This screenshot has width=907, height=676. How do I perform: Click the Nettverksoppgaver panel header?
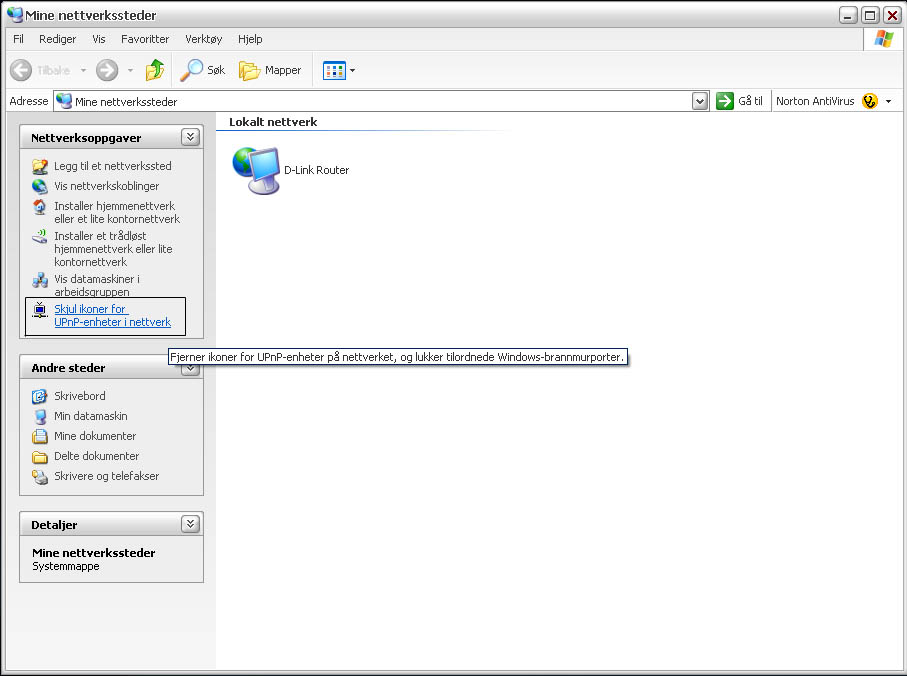(x=111, y=138)
